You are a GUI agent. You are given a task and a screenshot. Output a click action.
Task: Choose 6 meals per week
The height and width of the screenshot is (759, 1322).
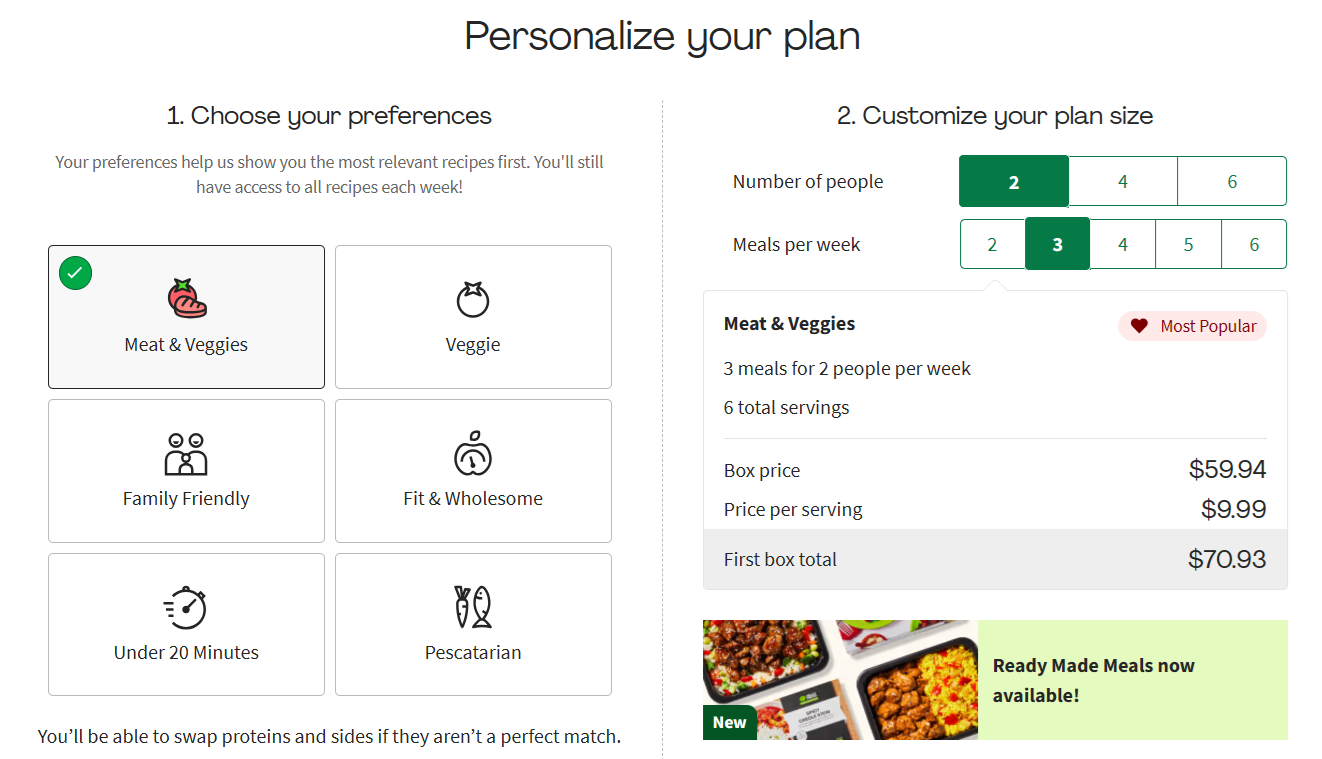[1254, 245]
